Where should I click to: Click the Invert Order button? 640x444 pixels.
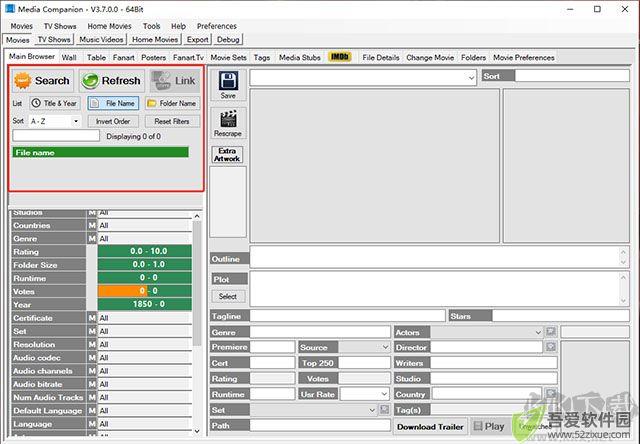point(113,121)
